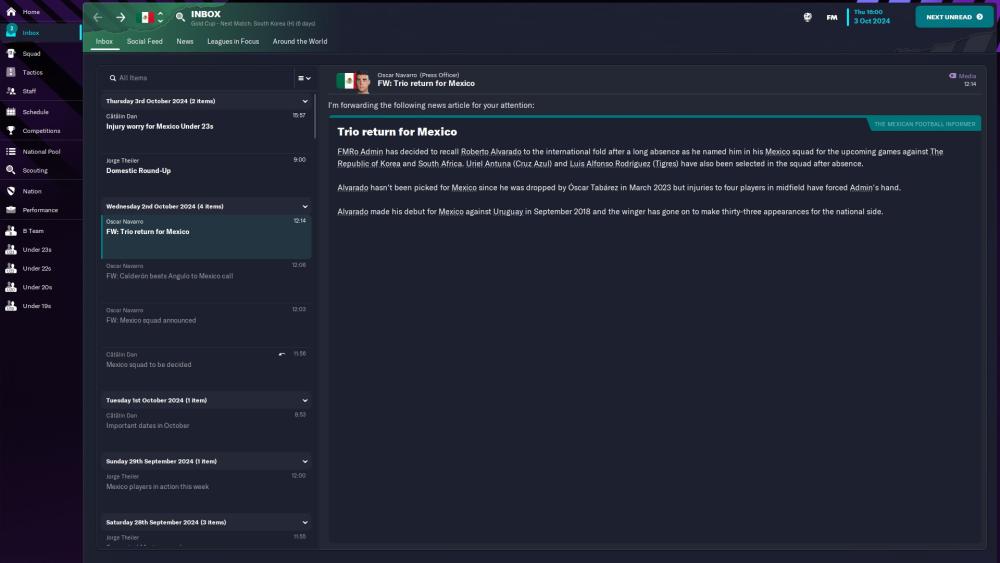
Task: Open the Squad screen from the sidebar
Action: click(x=32, y=53)
